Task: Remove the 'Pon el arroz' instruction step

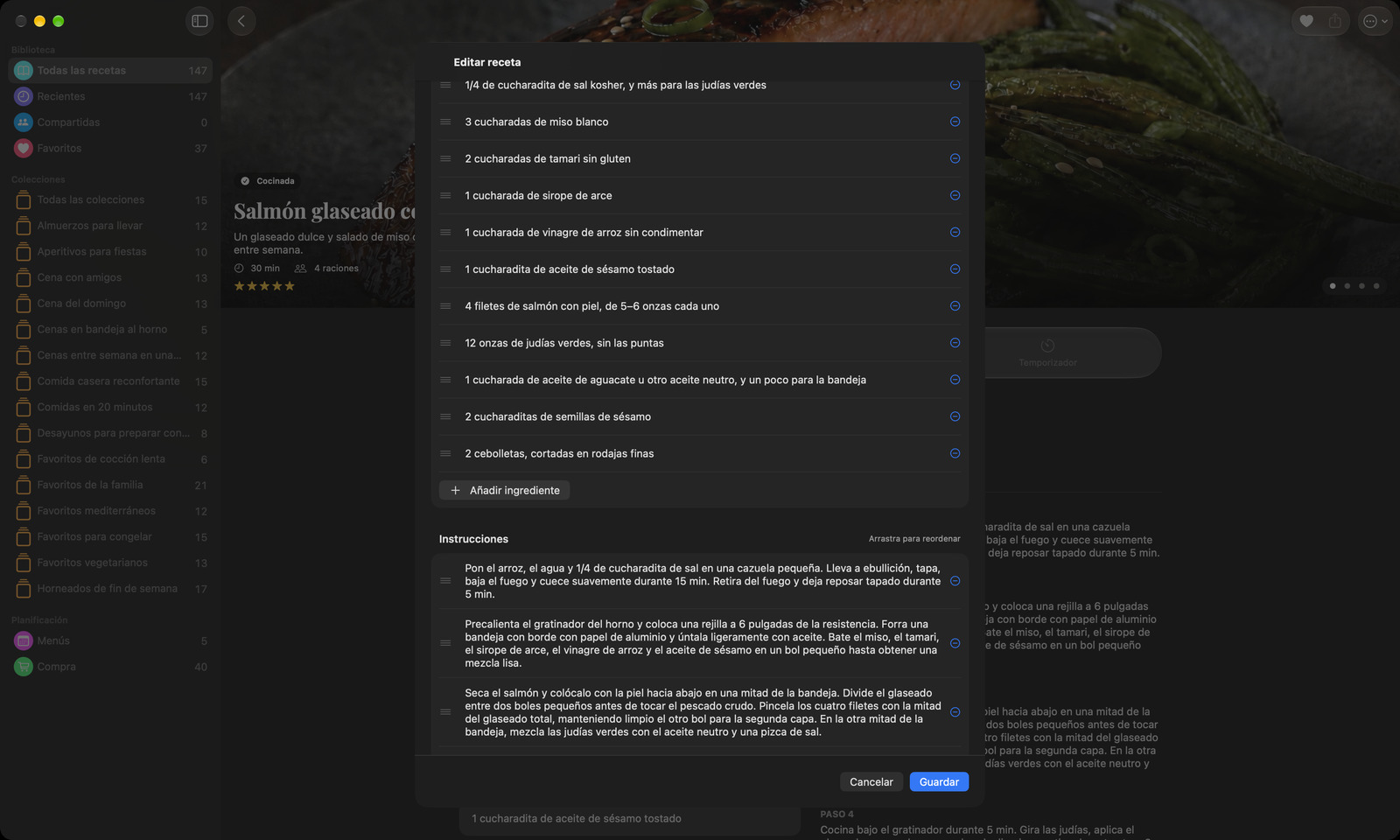Action: [x=955, y=581]
